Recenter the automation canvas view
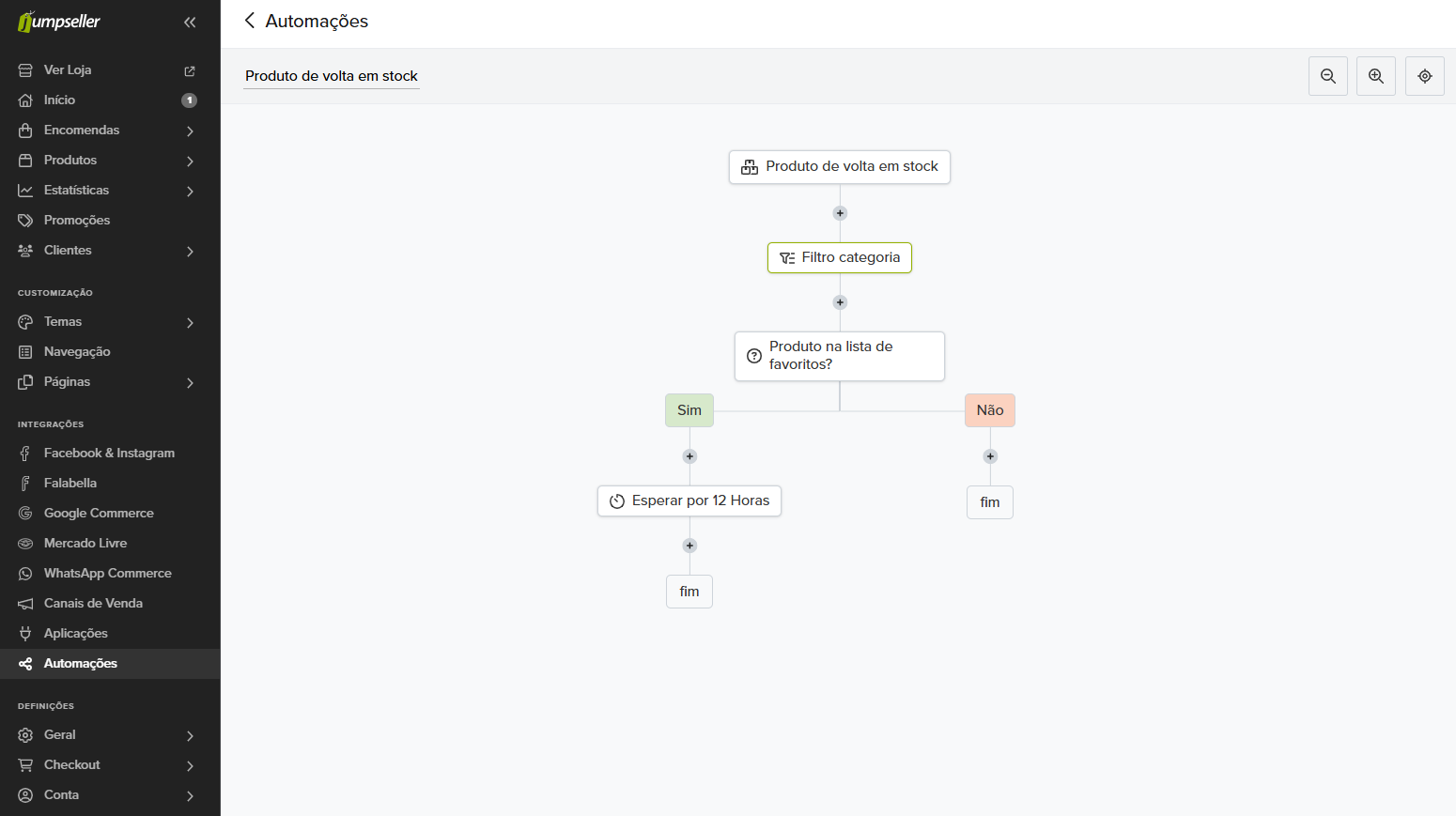The width and height of the screenshot is (1456, 816). (x=1424, y=76)
